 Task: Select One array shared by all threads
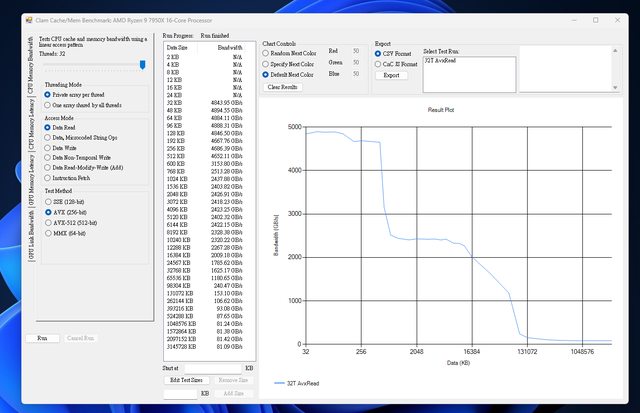47,104
